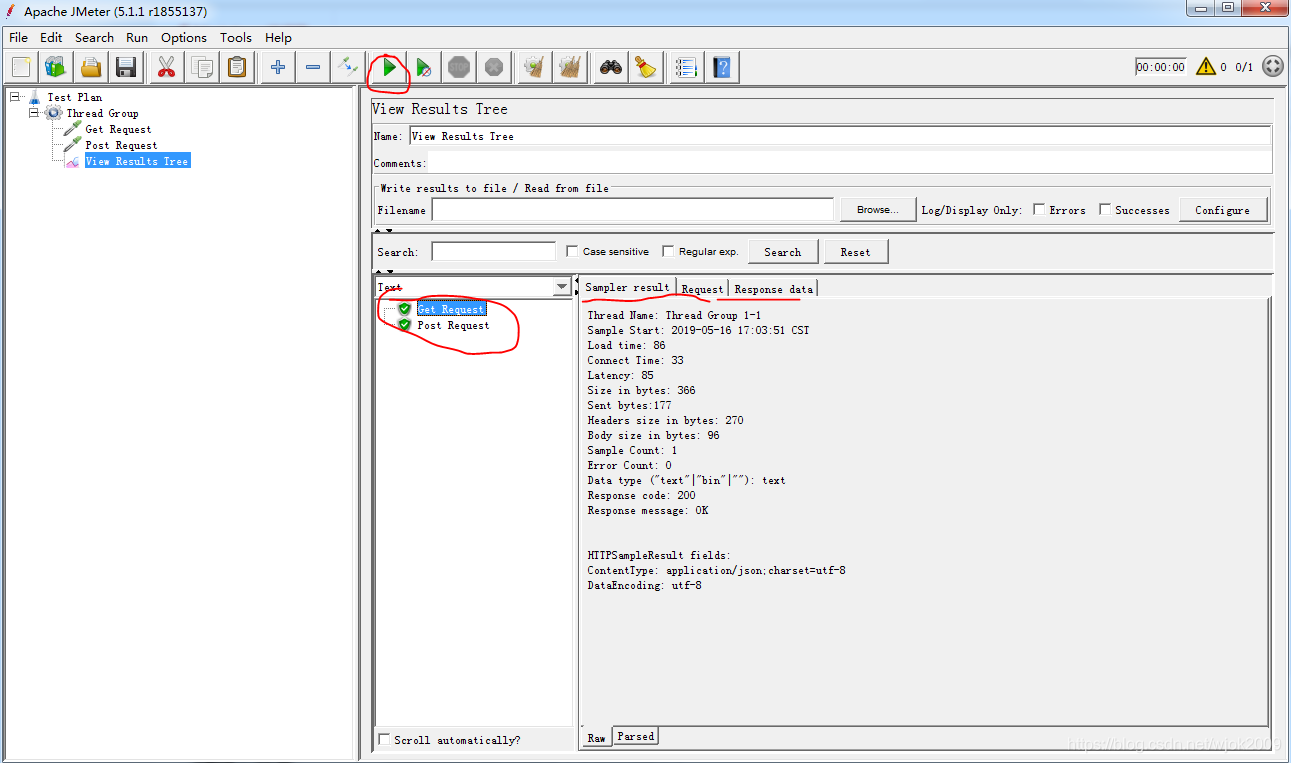
Task: Enable the Errors checkbox
Action: (1039, 209)
